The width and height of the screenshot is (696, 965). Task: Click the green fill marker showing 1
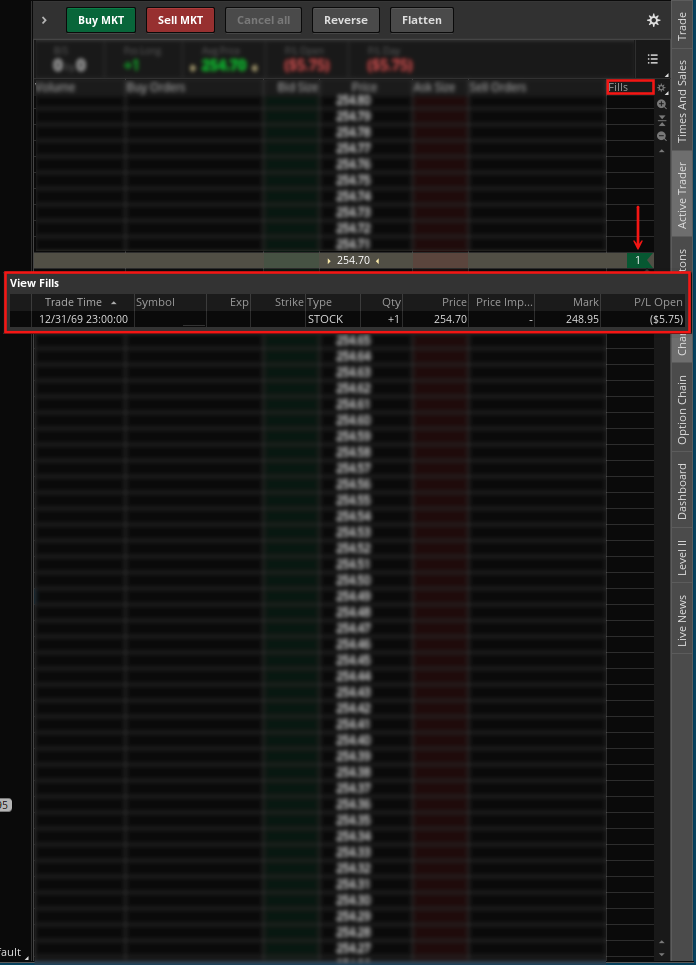(637, 260)
